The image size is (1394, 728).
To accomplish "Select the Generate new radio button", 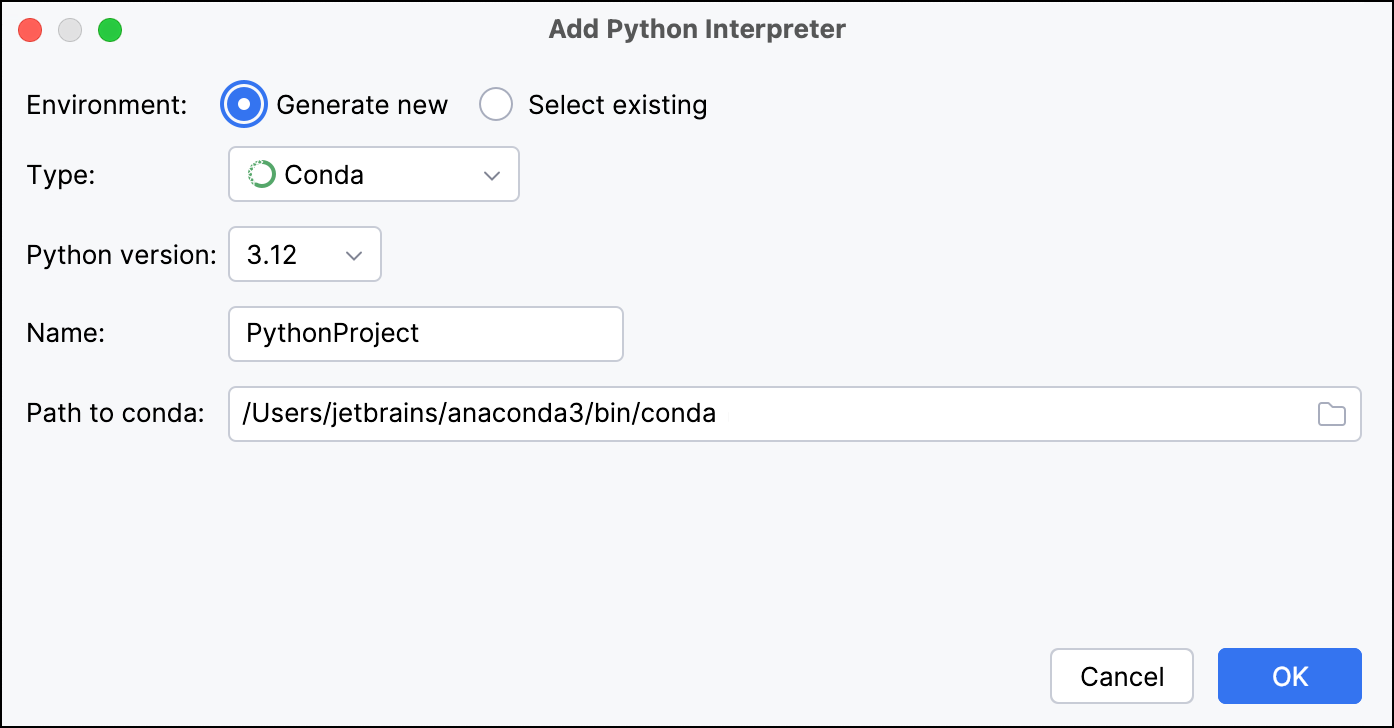I will [x=243, y=104].
